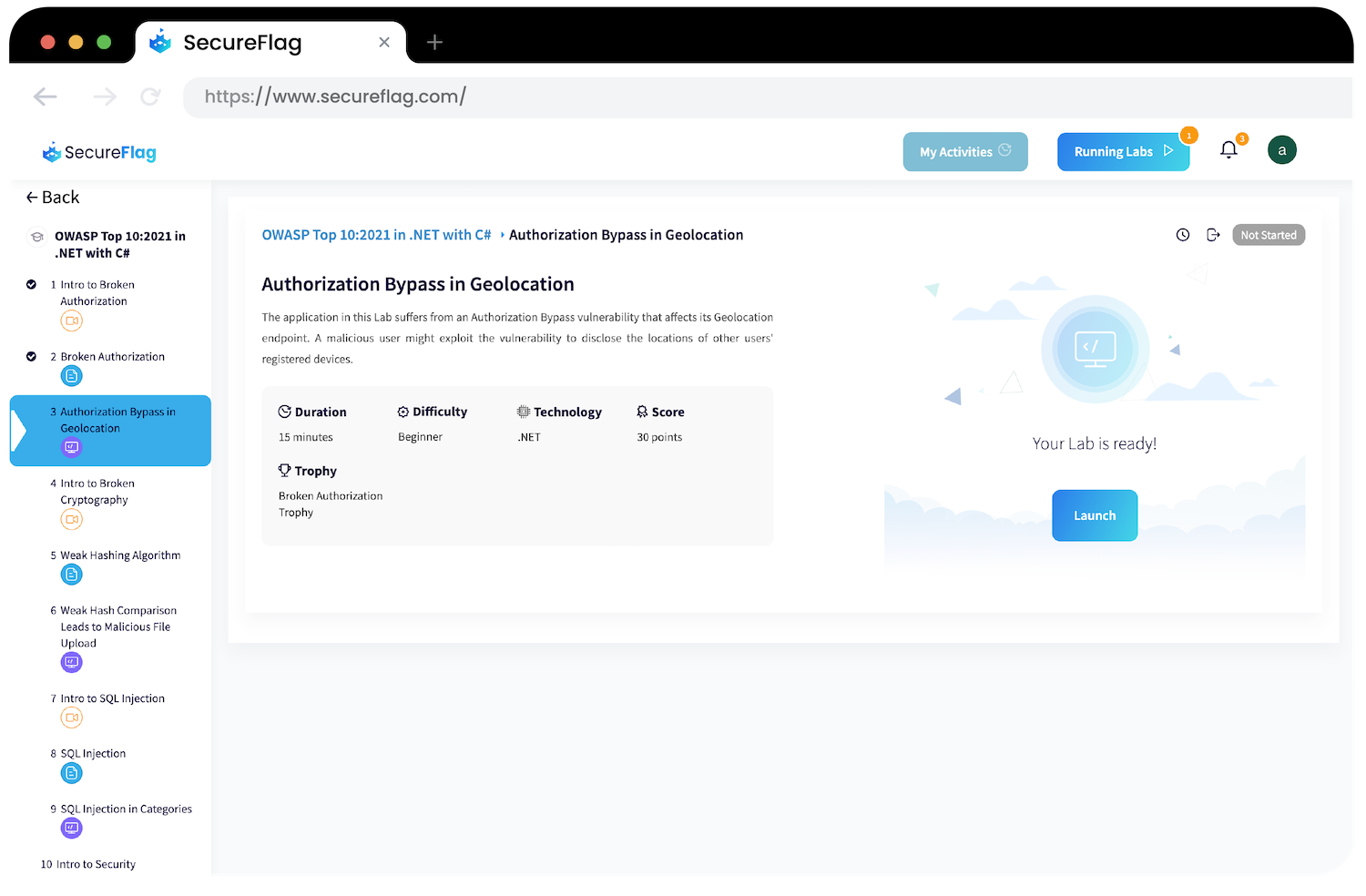The image size is (1366, 896).
Task: Click the video icon under Intro to Broken Cryptography
Action: click(x=72, y=519)
